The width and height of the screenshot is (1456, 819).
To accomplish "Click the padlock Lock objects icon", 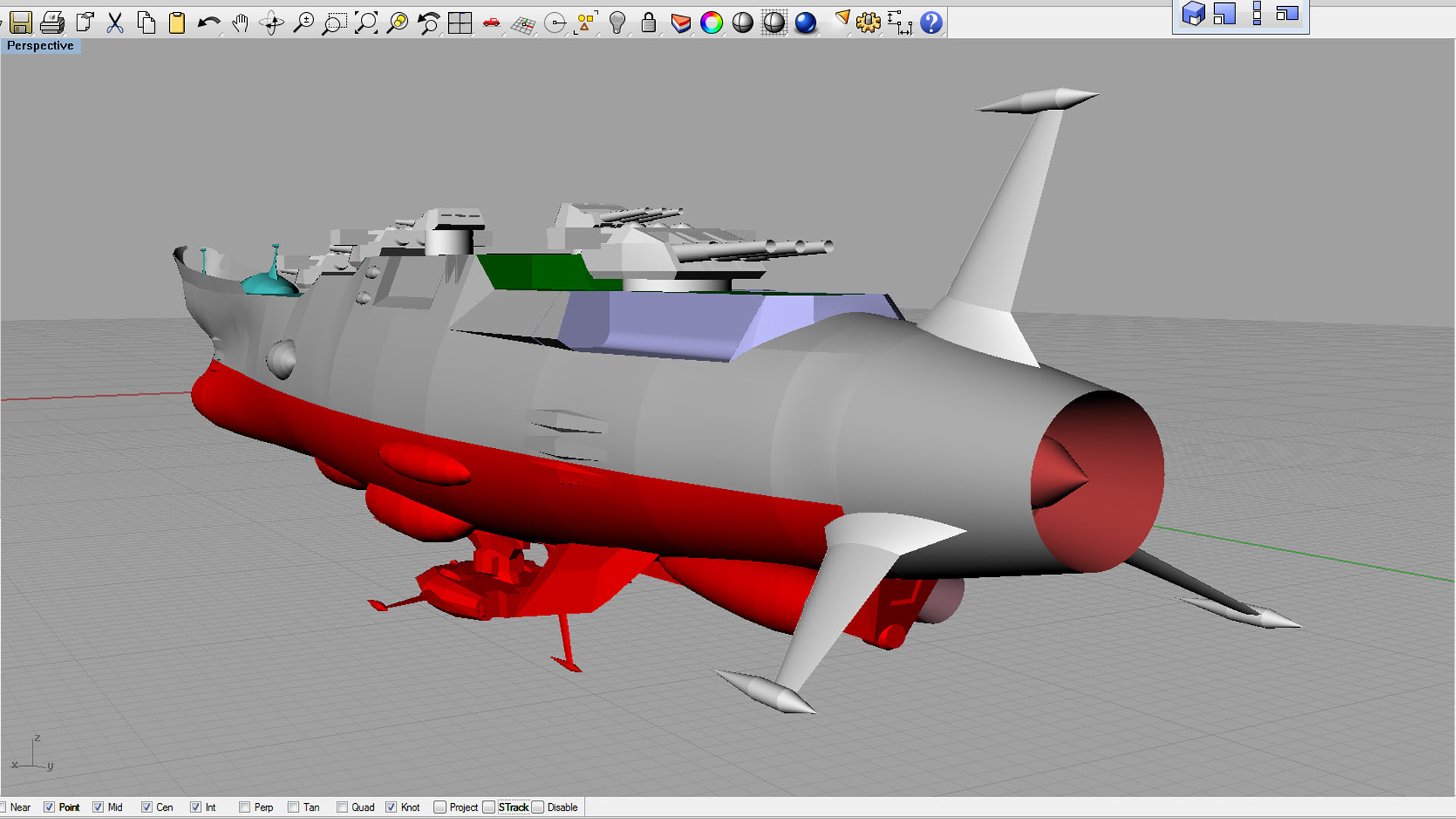I will [648, 23].
